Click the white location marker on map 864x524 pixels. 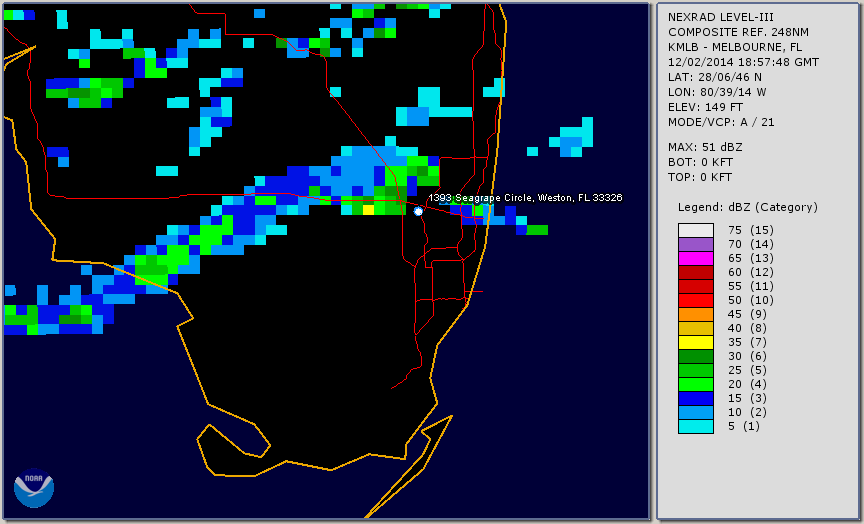[418, 211]
